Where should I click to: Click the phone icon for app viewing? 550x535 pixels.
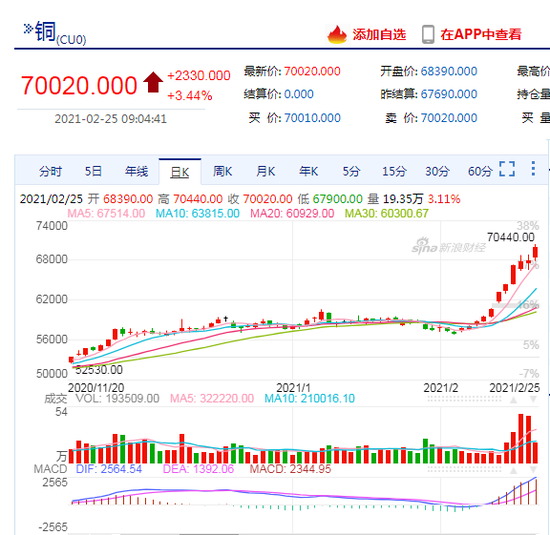click(428, 34)
